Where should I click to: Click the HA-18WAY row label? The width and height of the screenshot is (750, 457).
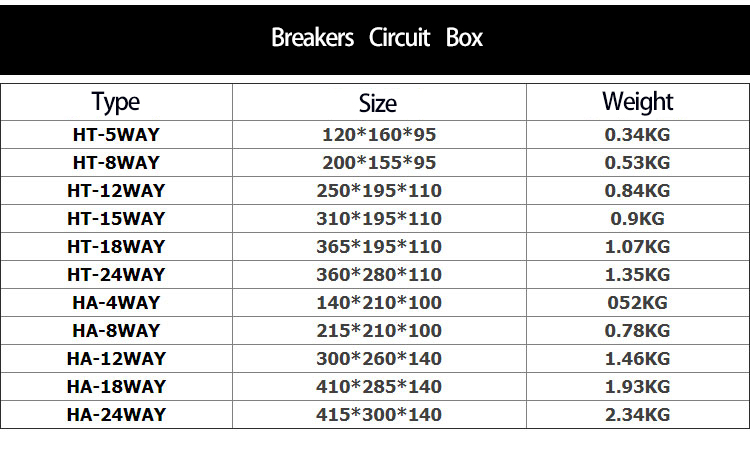116,386
